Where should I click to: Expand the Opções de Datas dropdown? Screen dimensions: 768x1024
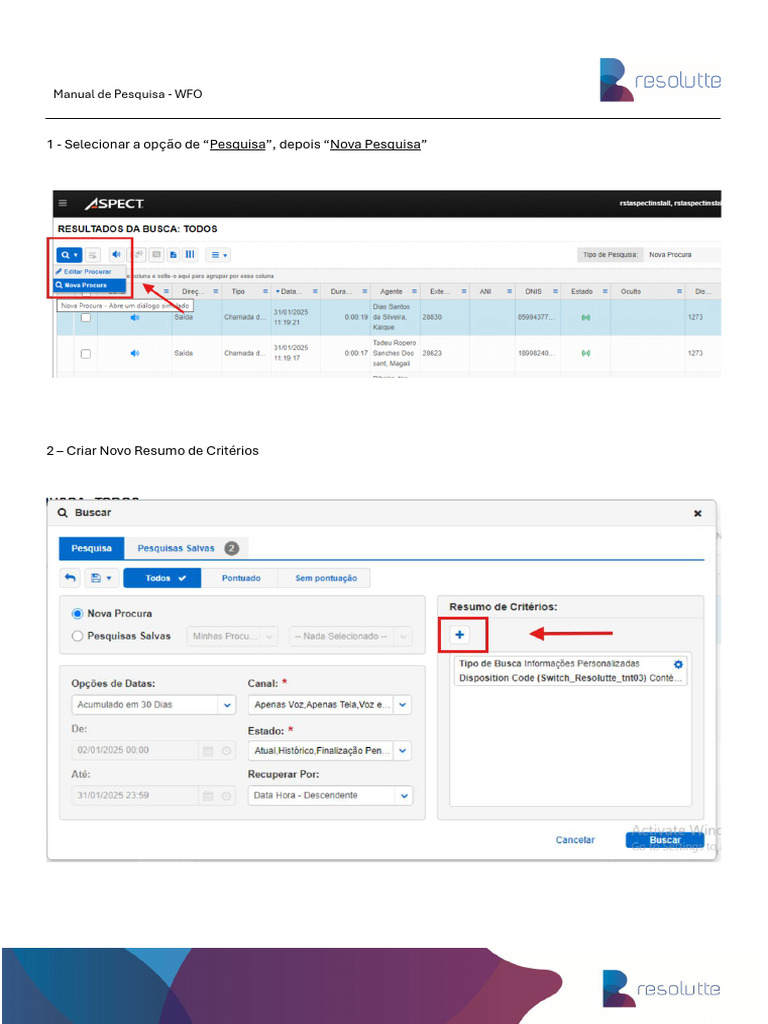point(153,705)
